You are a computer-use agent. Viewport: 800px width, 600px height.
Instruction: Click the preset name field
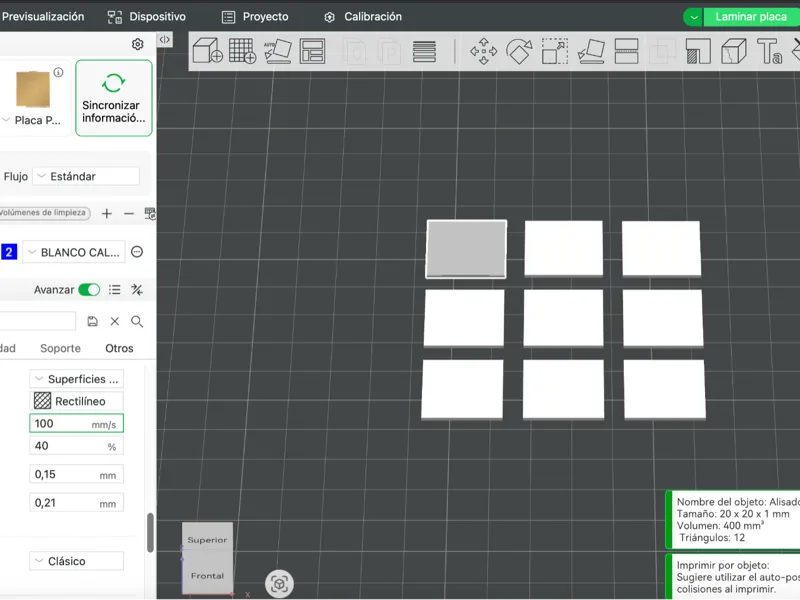(37, 321)
